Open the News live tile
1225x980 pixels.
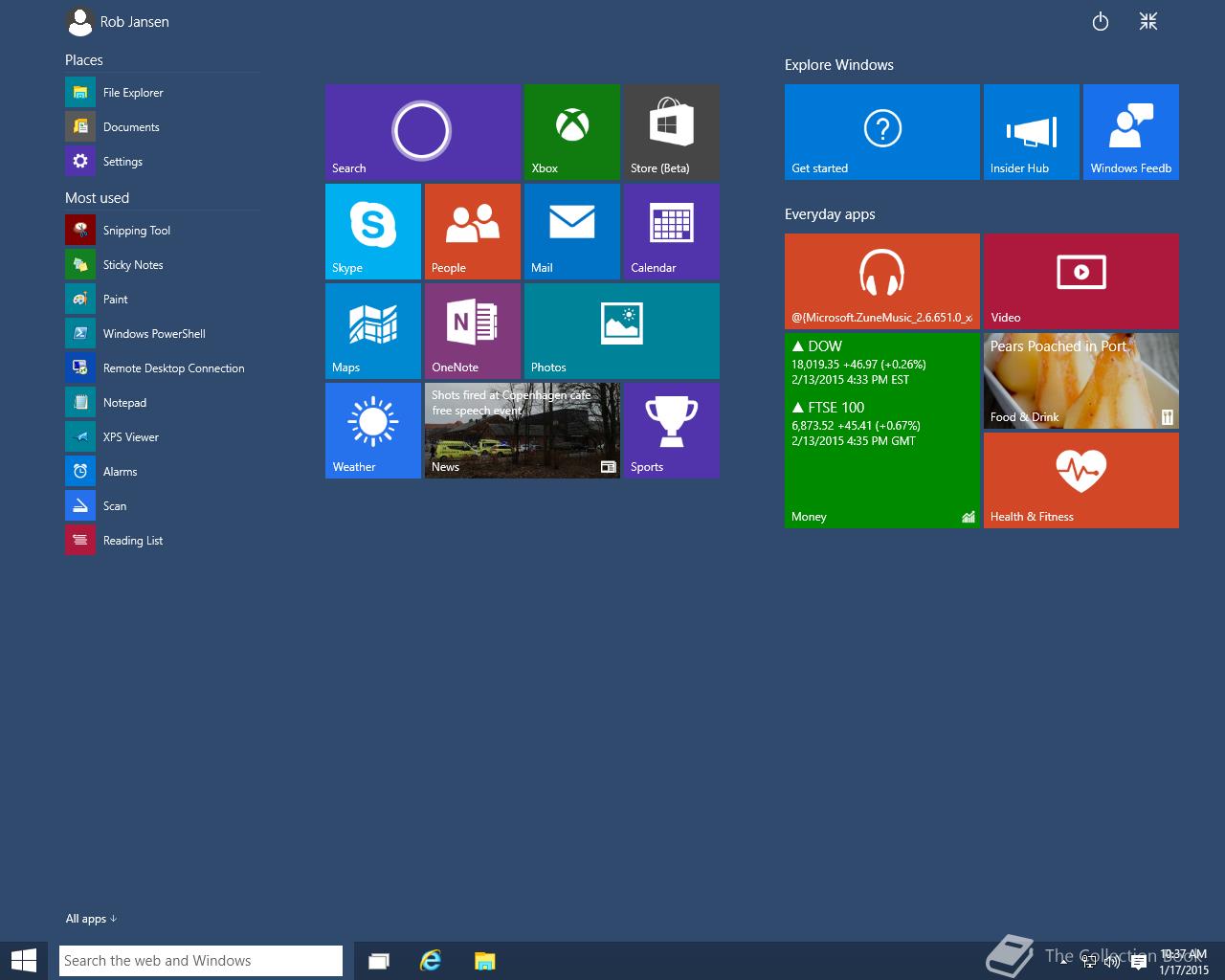click(x=523, y=431)
